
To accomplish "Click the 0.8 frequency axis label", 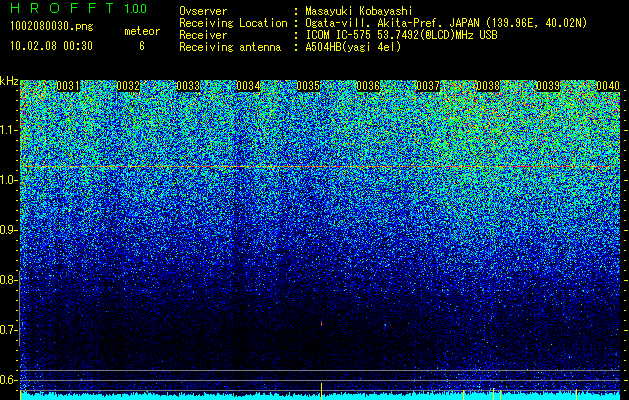I will click(8, 280).
